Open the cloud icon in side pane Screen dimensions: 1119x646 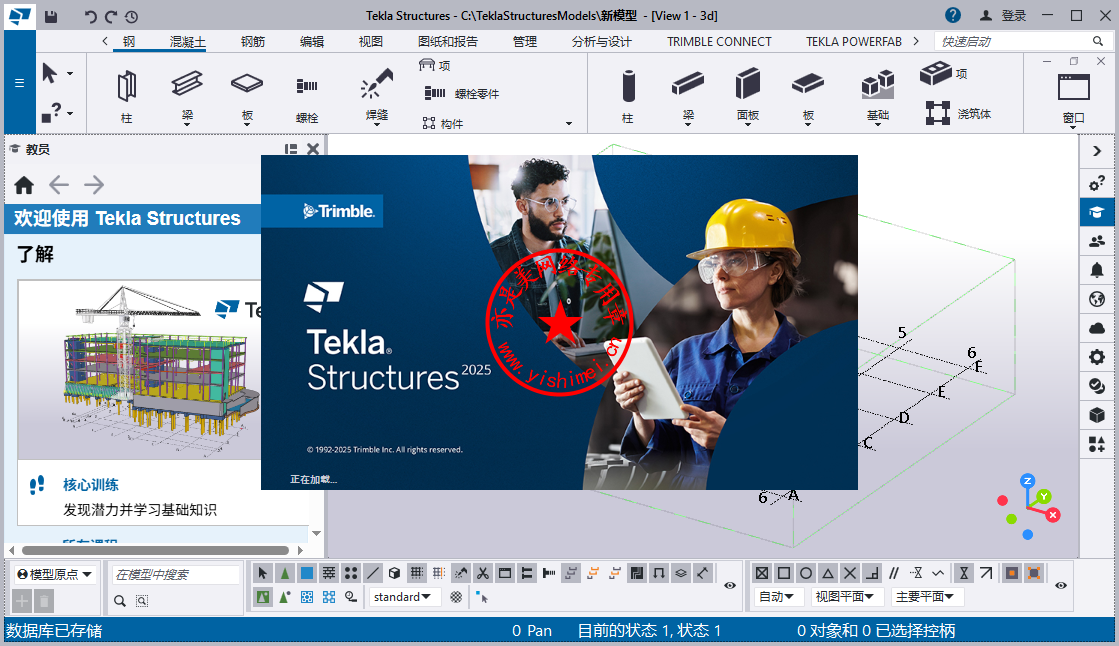click(1097, 328)
